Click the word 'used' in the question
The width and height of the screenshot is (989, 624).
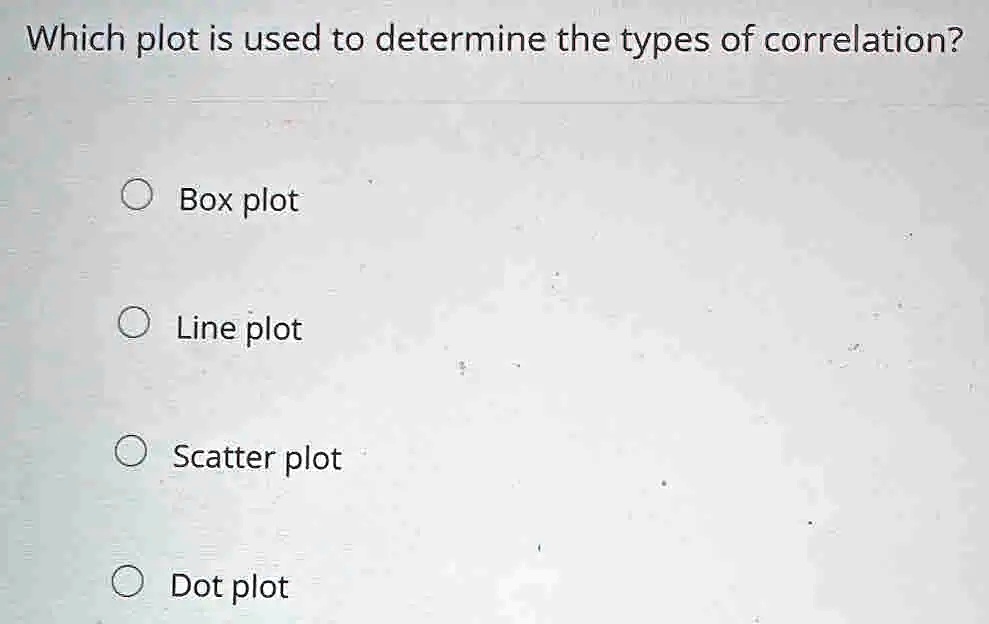coord(282,39)
